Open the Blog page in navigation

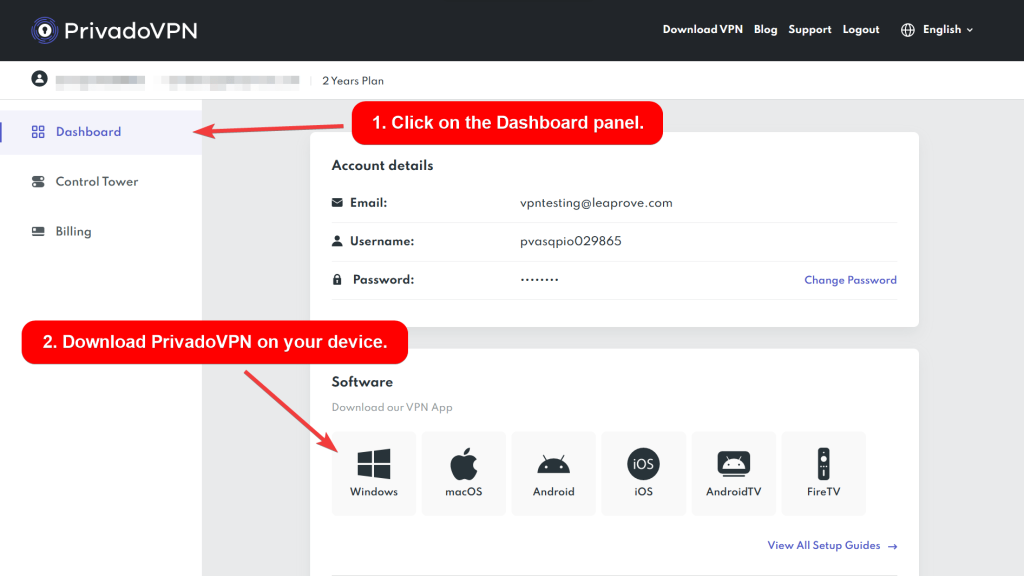tap(765, 29)
